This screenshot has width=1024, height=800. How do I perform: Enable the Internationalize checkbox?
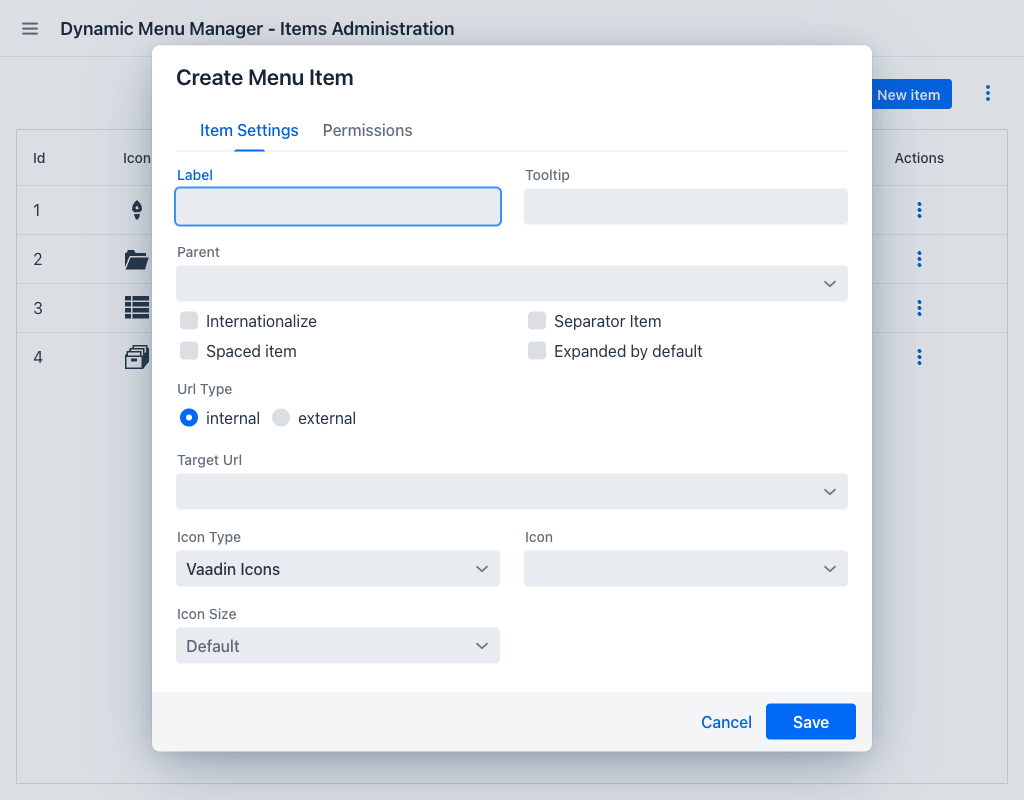pyautogui.click(x=189, y=321)
